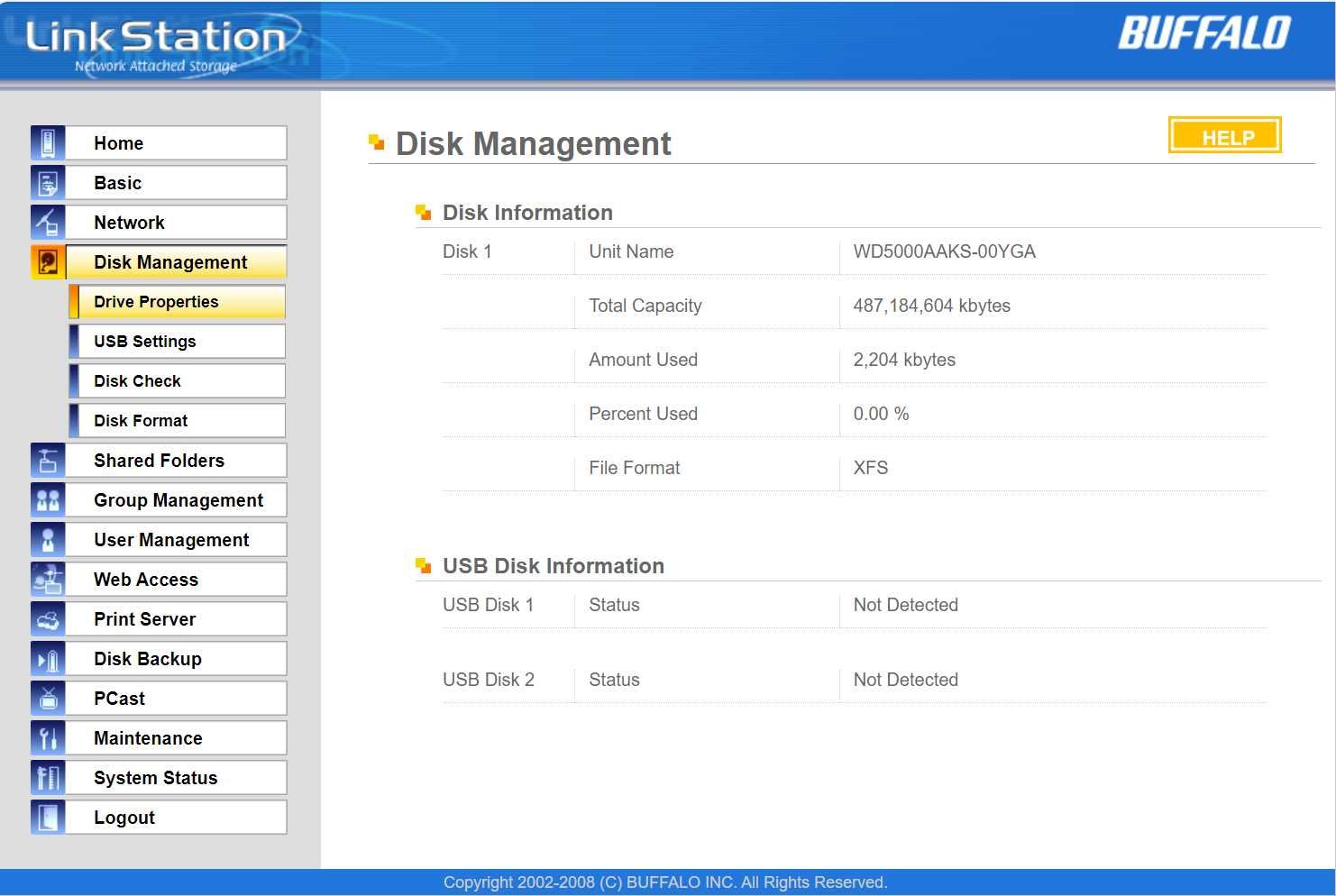
Task: Click the Disk Backup icon
Action: 48,659
